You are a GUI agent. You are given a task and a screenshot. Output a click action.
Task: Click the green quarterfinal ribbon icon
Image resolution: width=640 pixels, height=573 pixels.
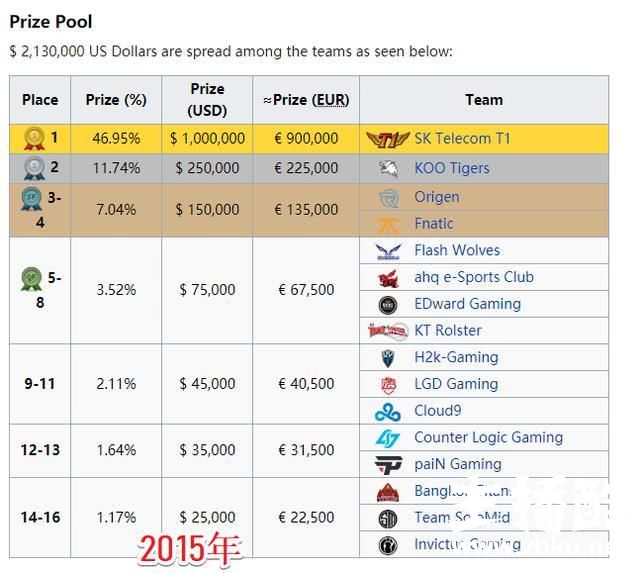click(31, 279)
